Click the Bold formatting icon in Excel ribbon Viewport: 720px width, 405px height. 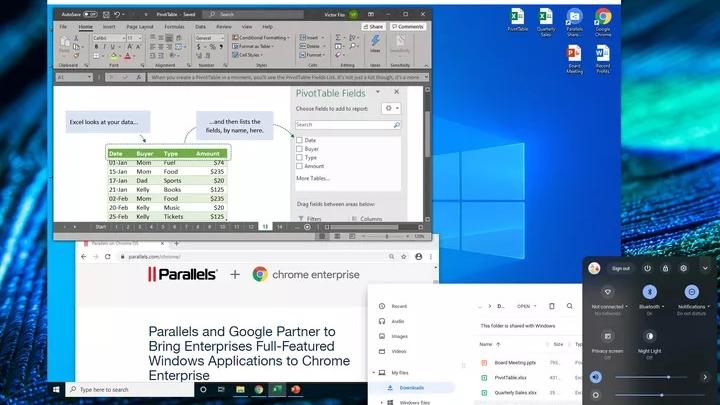click(x=96, y=47)
